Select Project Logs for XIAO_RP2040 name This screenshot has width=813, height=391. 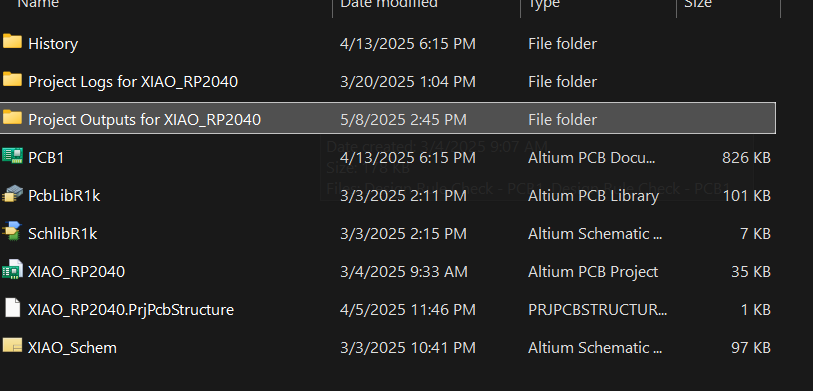133,82
